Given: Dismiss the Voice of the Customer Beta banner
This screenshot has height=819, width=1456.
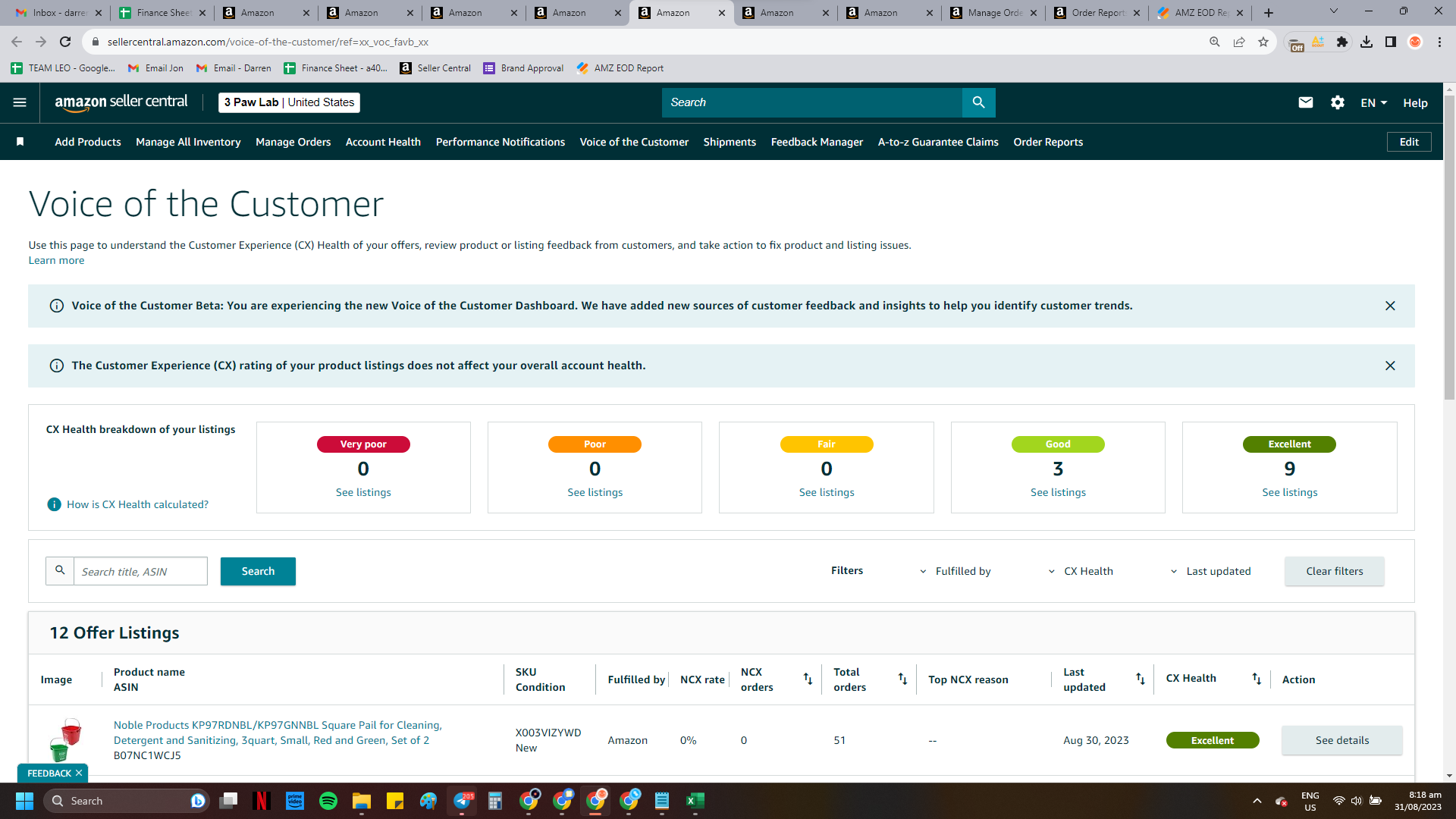Looking at the screenshot, I should coord(1390,306).
